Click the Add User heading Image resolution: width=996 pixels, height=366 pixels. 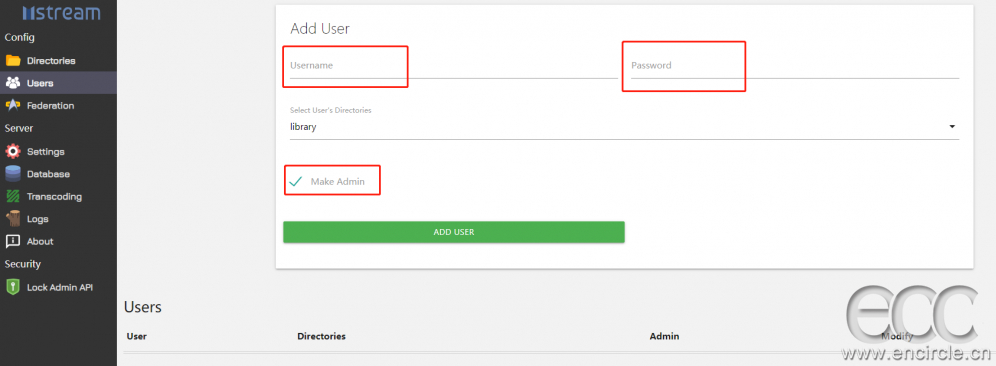[320, 29]
